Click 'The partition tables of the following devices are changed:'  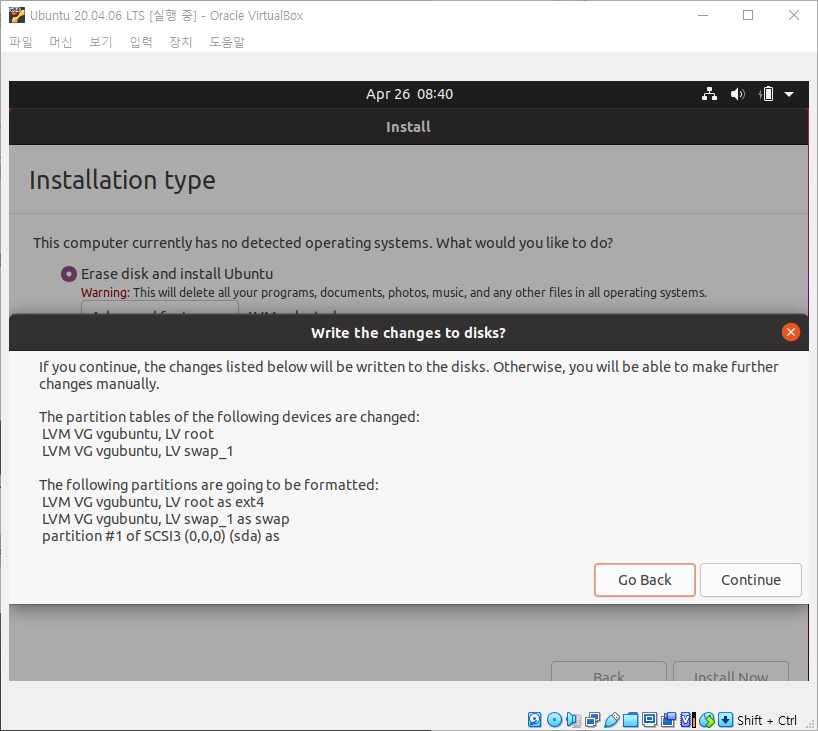pyautogui.click(x=229, y=417)
